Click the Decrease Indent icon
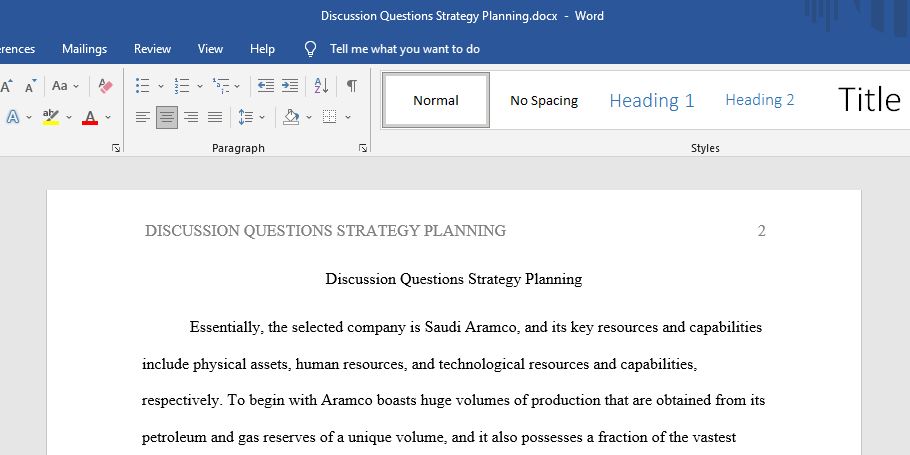The height and width of the screenshot is (455, 910). coord(266,86)
